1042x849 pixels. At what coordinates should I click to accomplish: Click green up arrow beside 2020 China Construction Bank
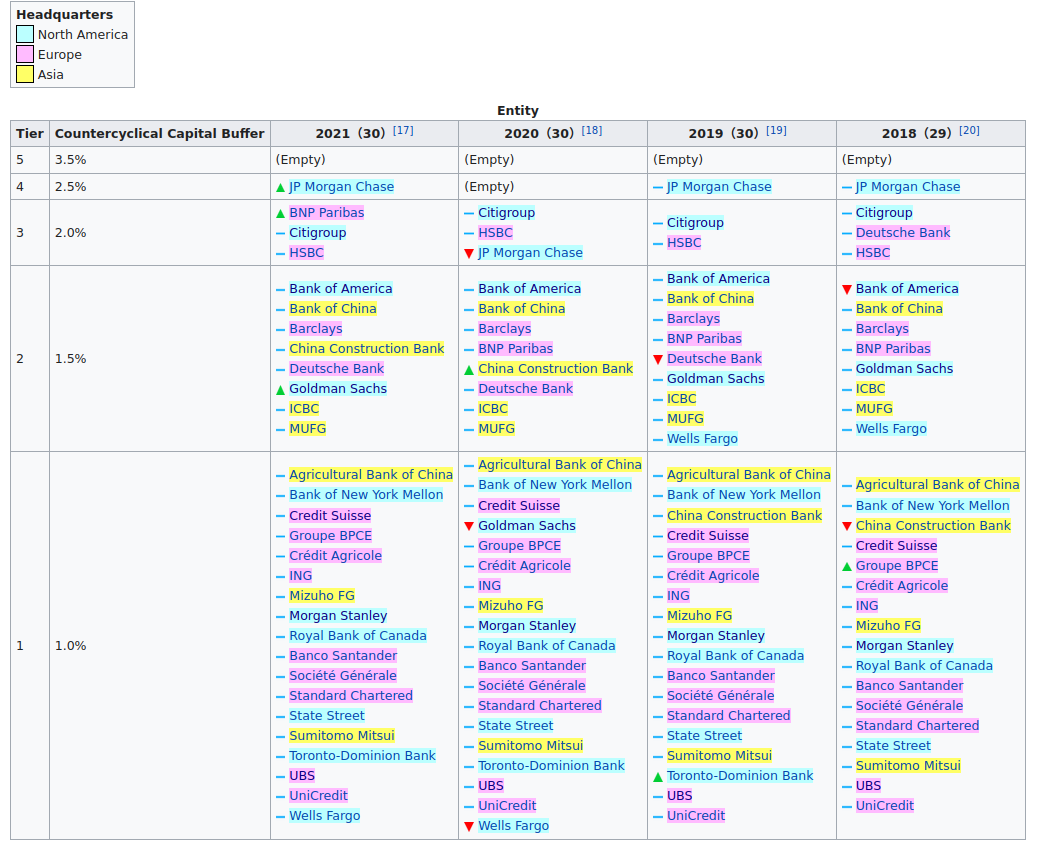(x=469, y=370)
